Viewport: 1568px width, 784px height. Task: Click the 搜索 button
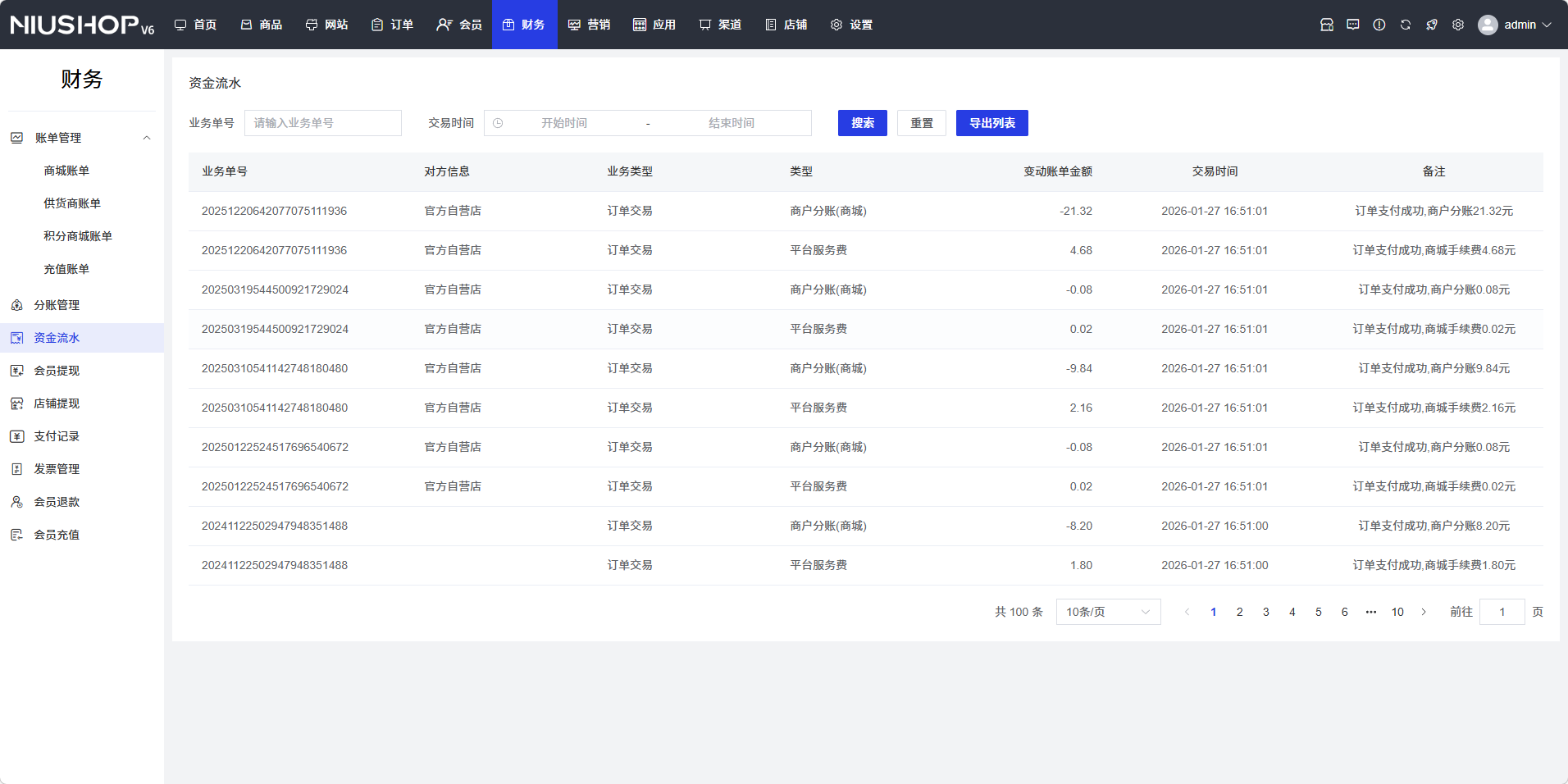click(862, 123)
